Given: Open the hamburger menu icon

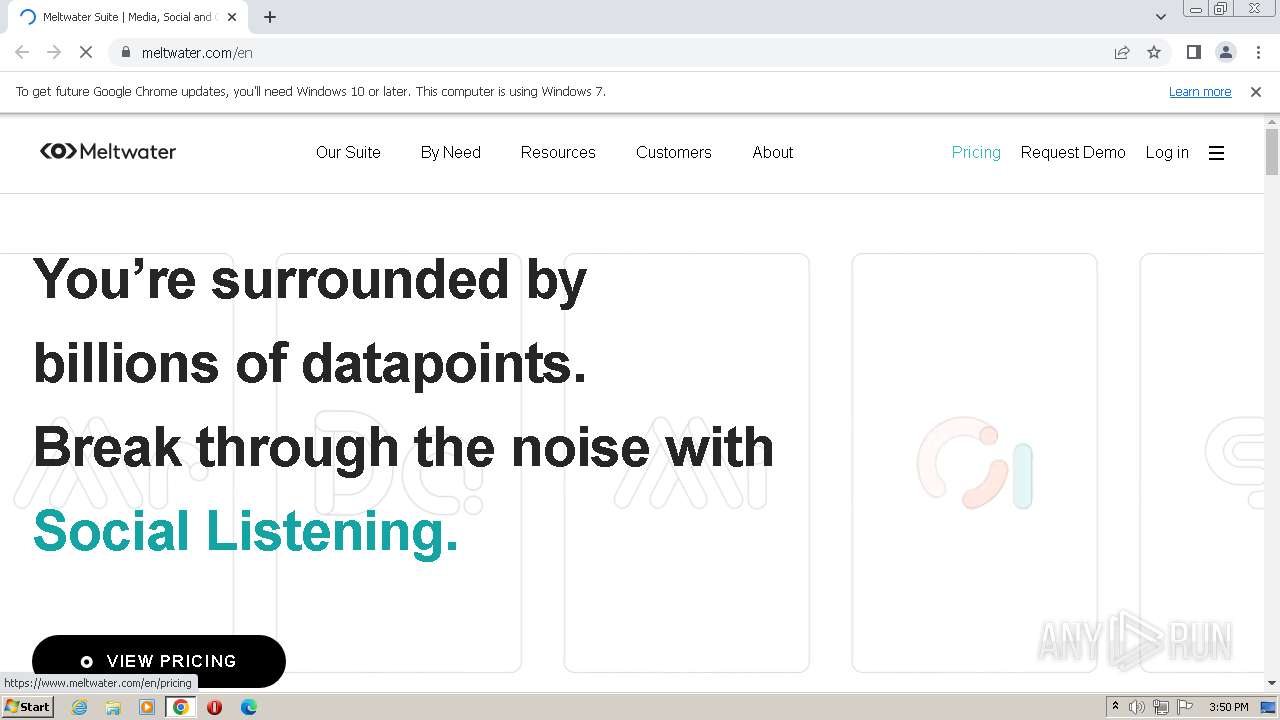Looking at the screenshot, I should pos(1216,153).
